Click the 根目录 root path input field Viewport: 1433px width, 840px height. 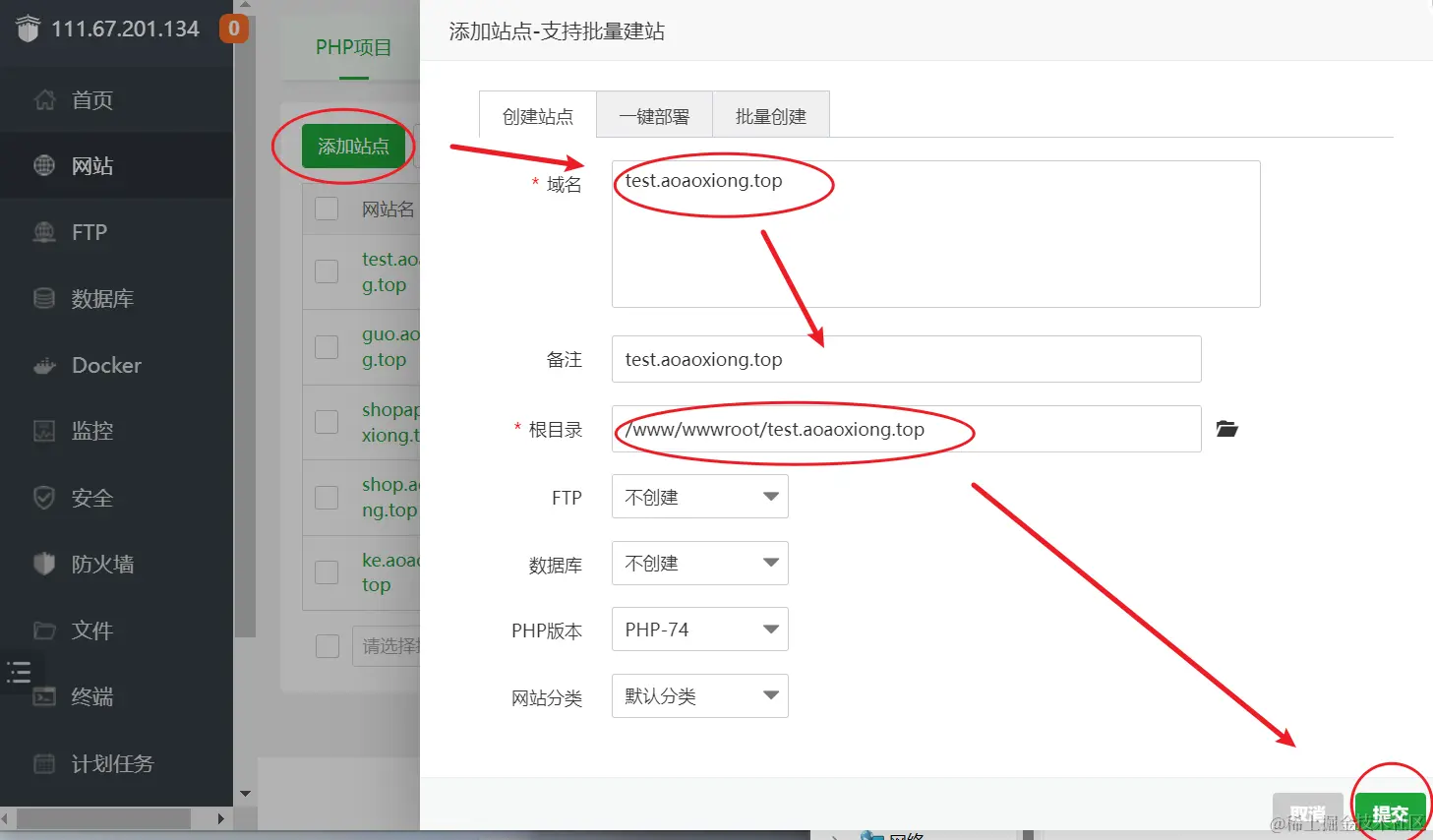(x=907, y=429)
